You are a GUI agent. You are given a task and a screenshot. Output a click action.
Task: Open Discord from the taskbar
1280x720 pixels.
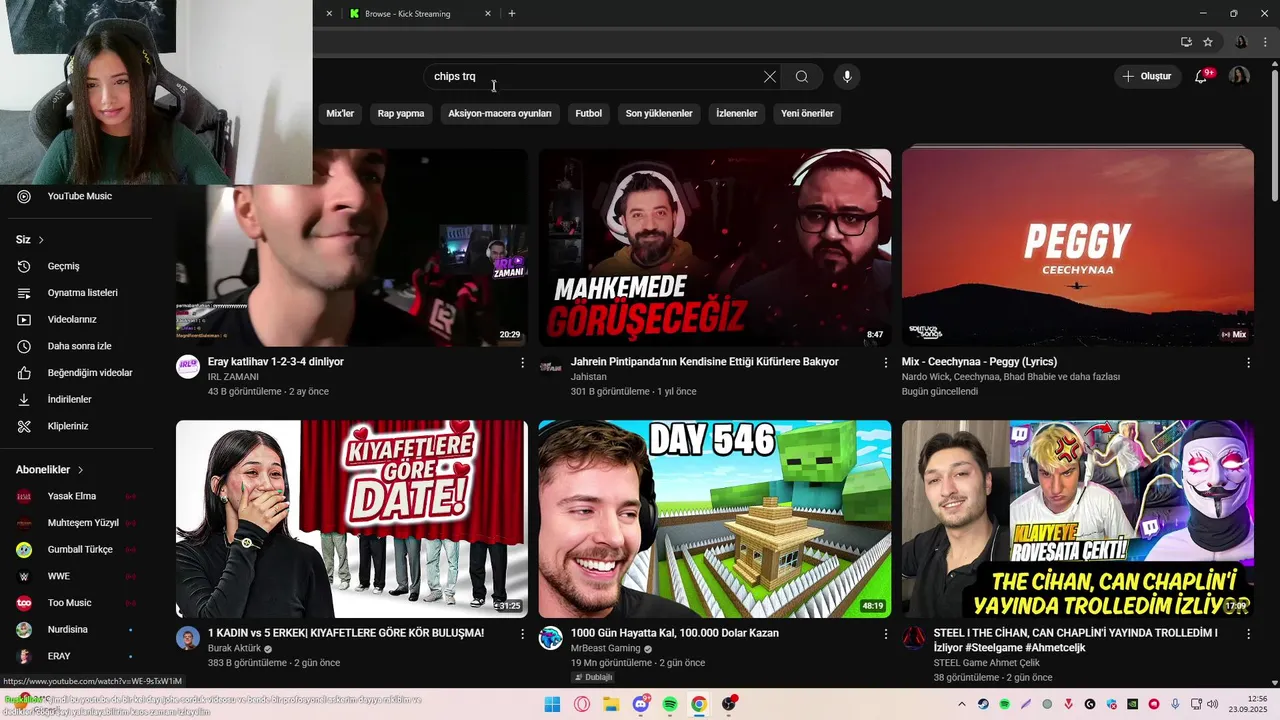[641, 704]
